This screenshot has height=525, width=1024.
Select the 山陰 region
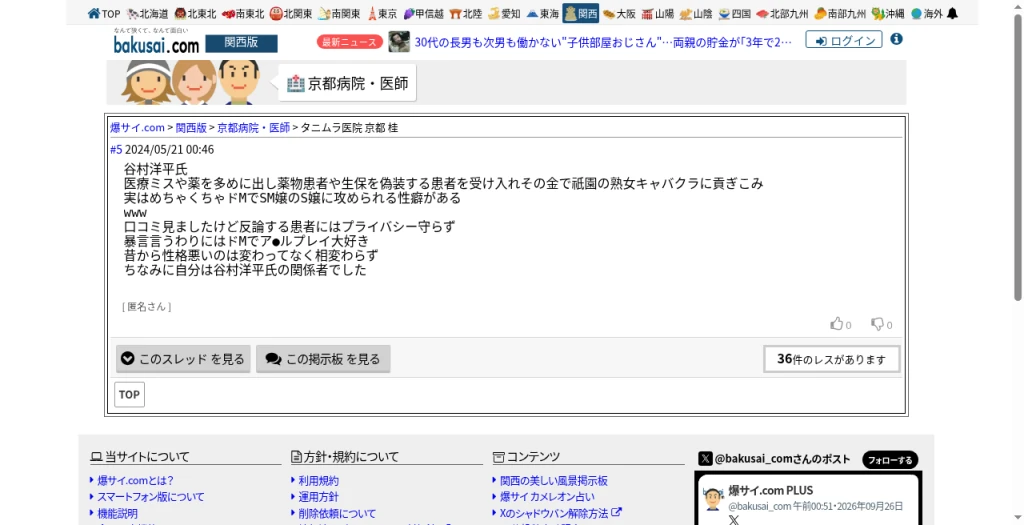[x=696, y=13]
